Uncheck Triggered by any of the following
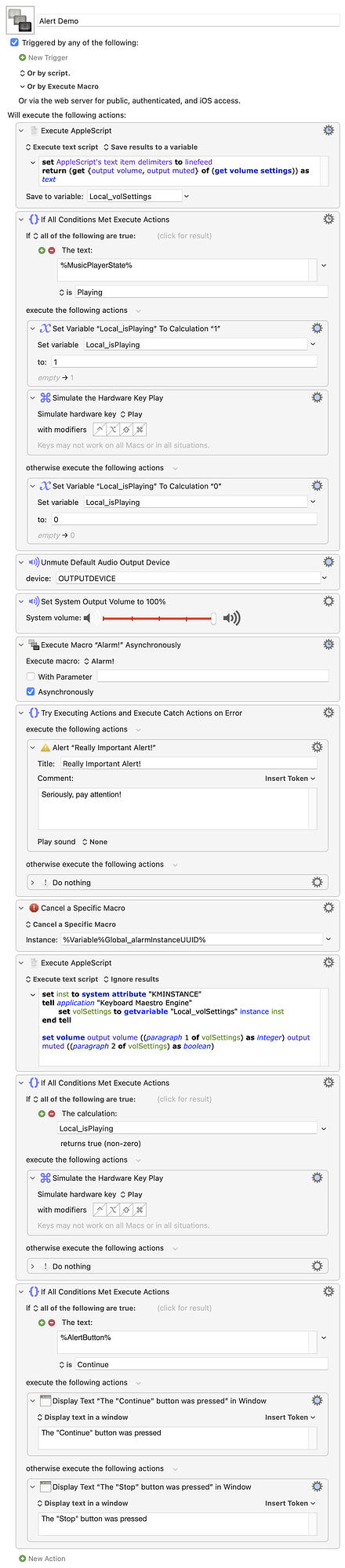The height and width of the screenshot is (1568, 345). pos(14,42)
